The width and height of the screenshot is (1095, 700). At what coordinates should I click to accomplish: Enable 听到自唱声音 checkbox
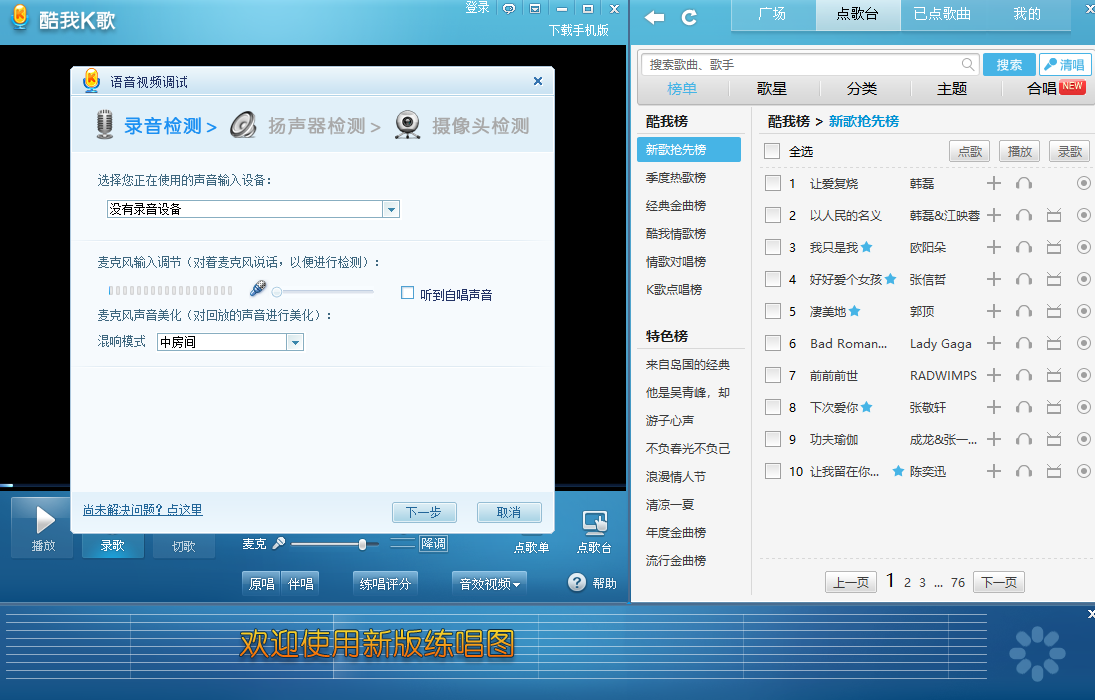point(407,293)
